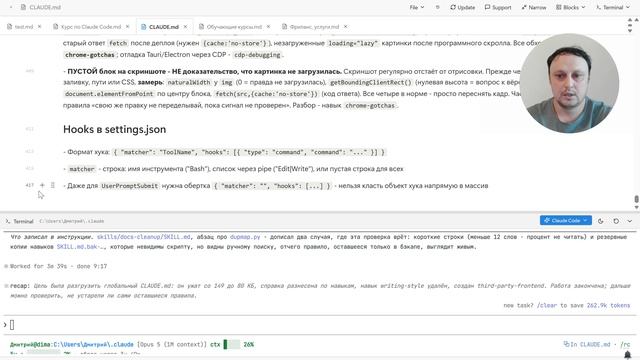Viewport: 640px width, 360px height.
Task: Open the Claude Code dropdown button
Action: click(565, 220)
